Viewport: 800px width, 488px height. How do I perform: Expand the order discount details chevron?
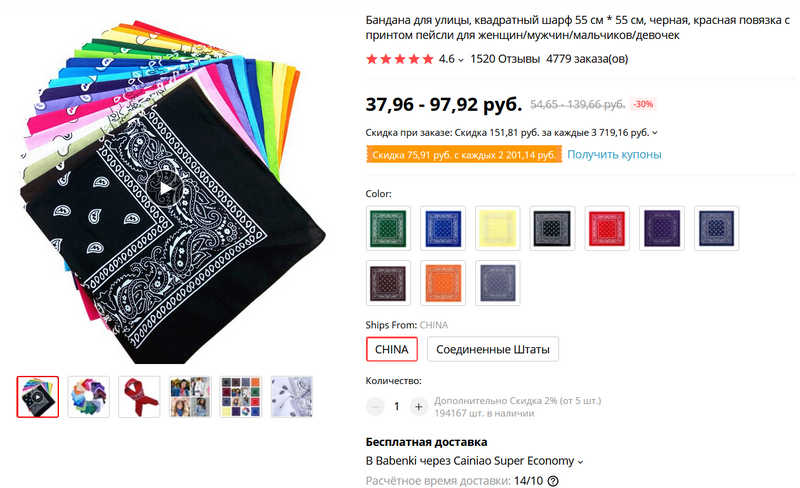click(654, 132)
